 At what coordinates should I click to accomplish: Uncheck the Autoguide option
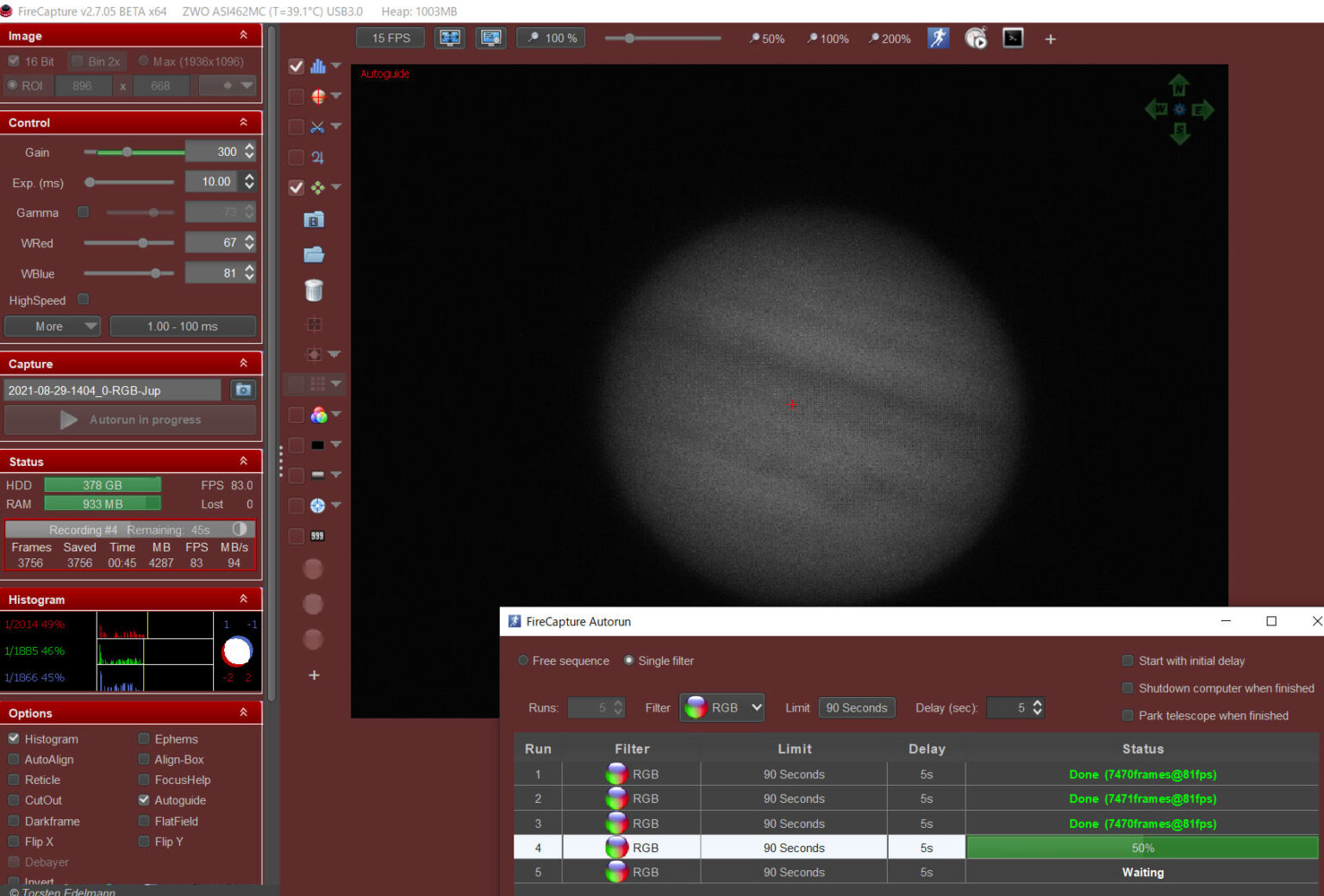point(144,800)
